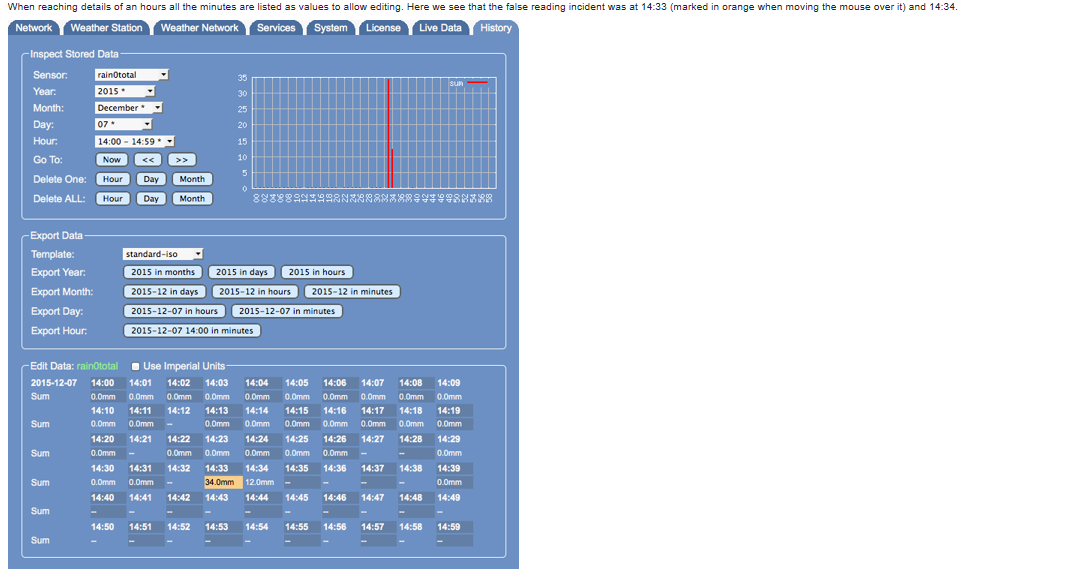The height and width of the screenshot is (579, 1067).
Task: Open the License tab
Action: (383, 28)
